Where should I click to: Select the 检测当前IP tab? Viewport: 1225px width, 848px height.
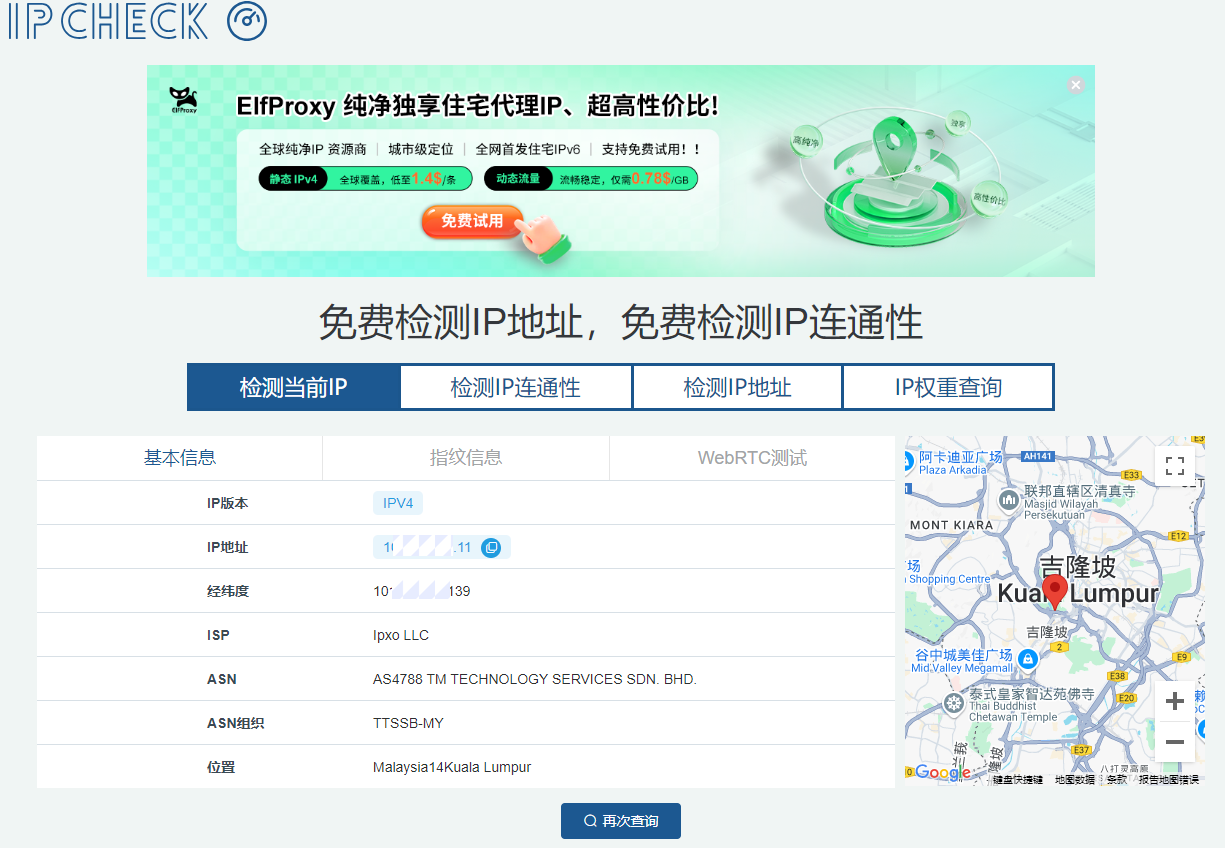pyautogui.click(x=294, y=387)
